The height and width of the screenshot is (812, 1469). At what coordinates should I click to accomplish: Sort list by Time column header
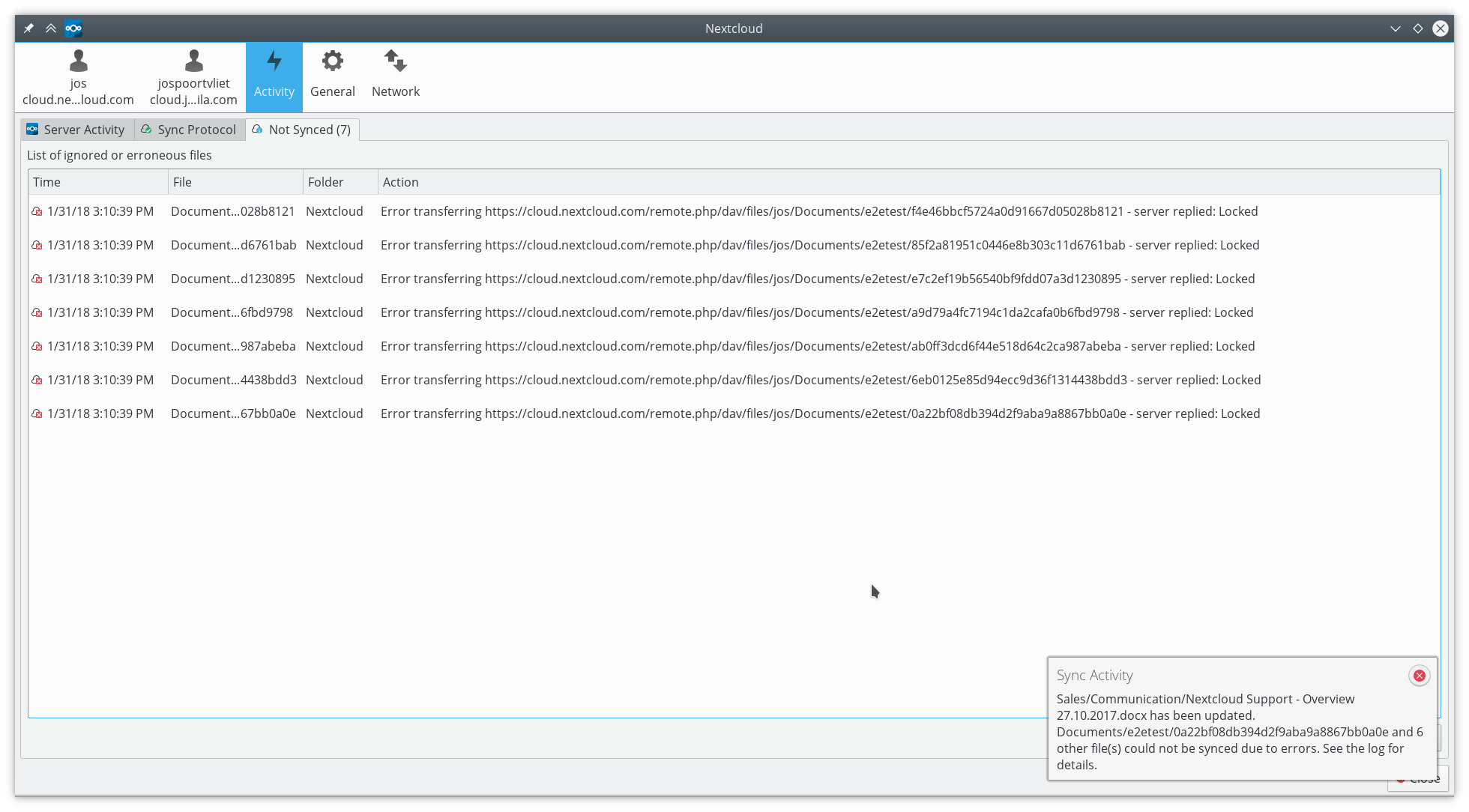point(98,182)
